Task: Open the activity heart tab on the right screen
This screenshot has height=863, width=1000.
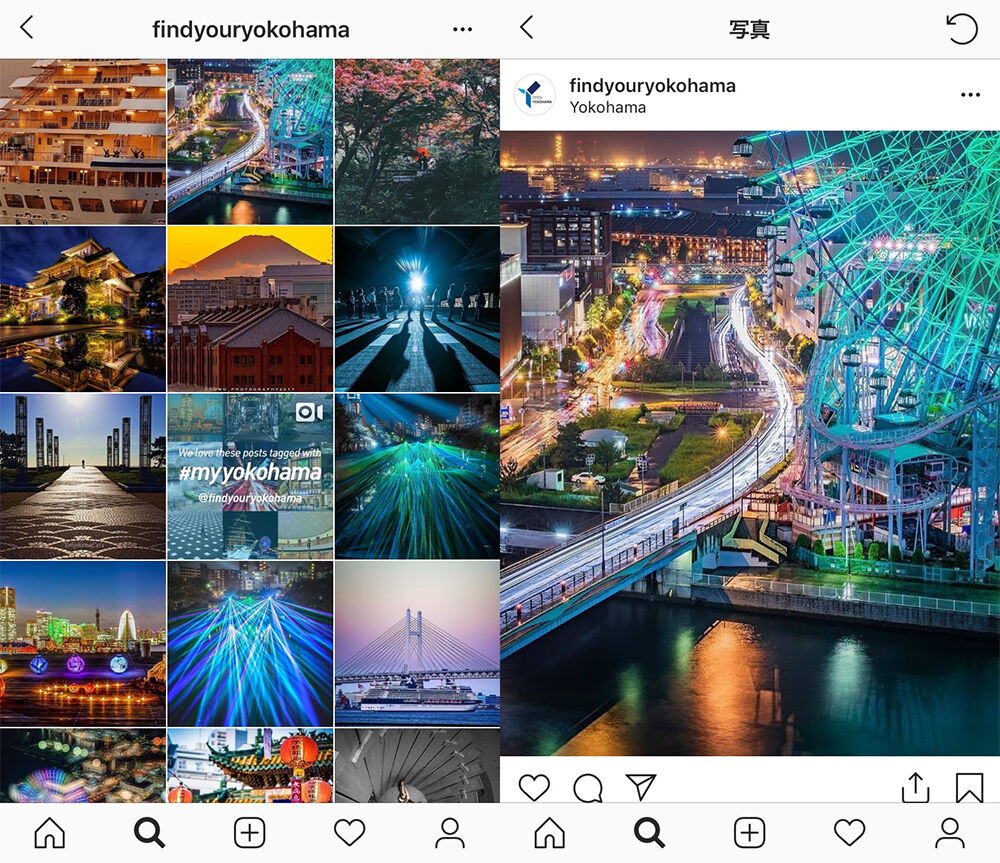Action: click(x=849, y=833)
